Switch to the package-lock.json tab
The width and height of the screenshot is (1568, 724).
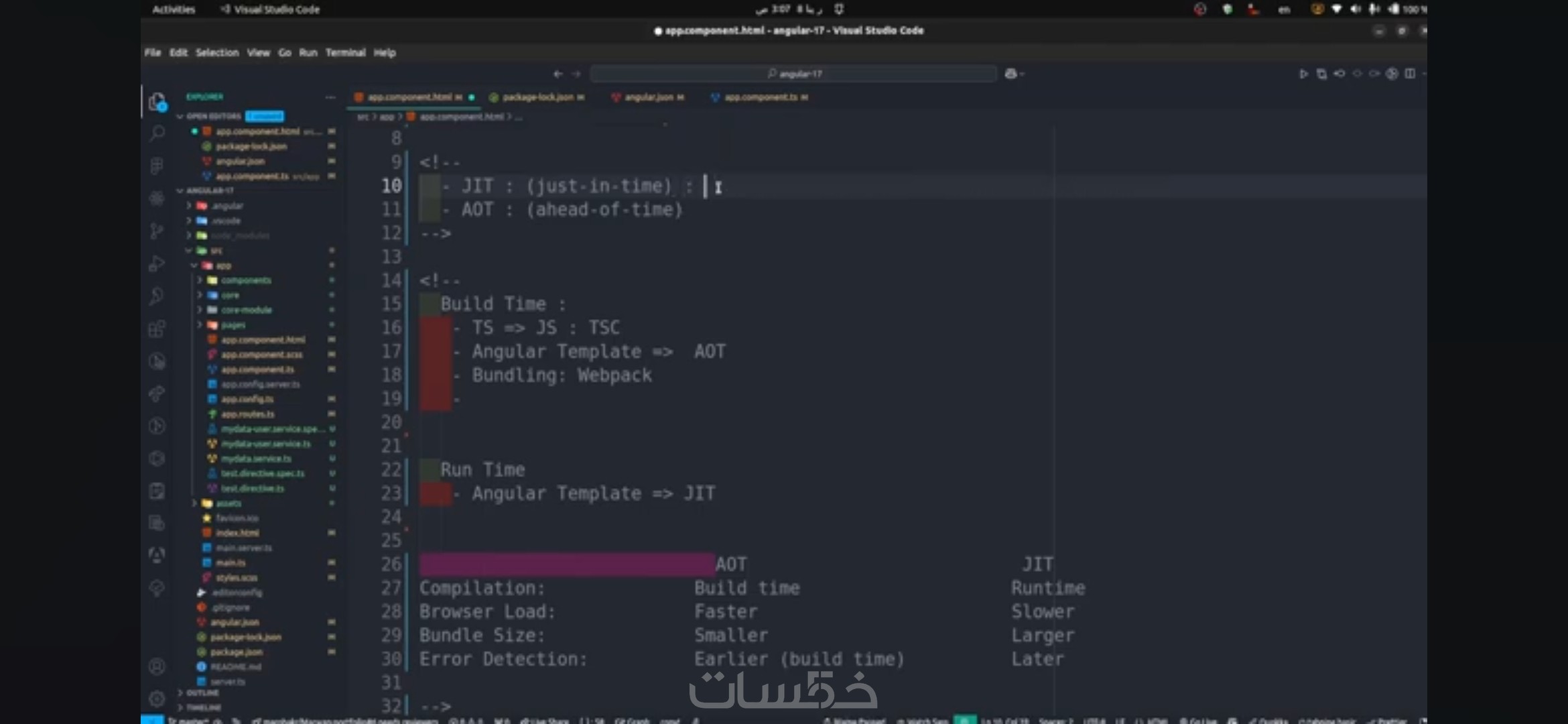click(x=537, y=97)
